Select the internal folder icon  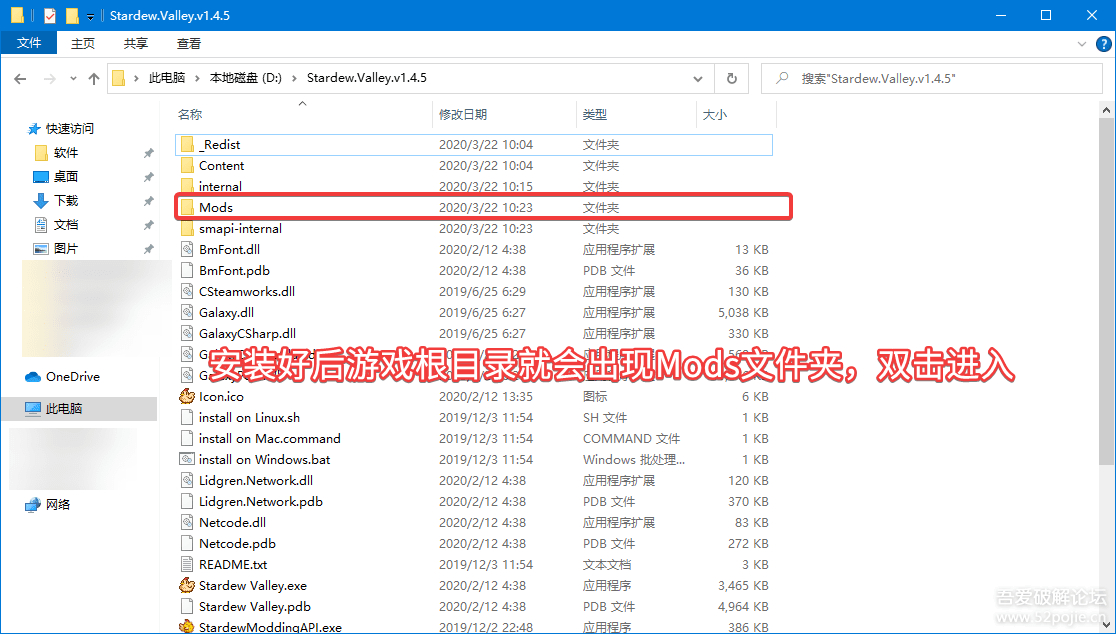click(187, 186)
